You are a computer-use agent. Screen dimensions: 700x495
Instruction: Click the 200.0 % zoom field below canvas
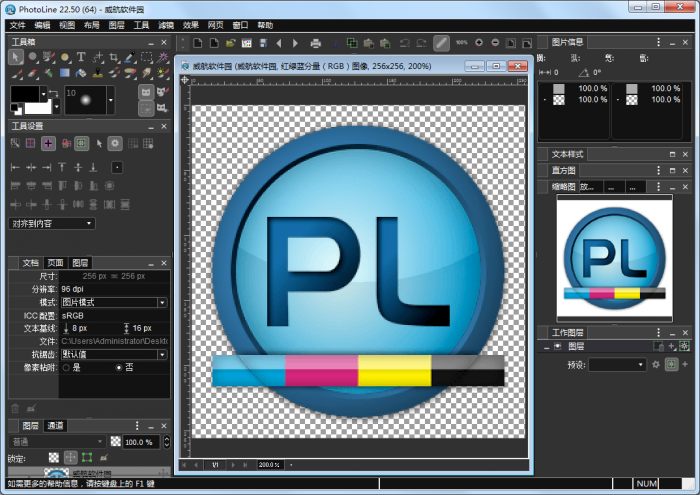[270, 465]
